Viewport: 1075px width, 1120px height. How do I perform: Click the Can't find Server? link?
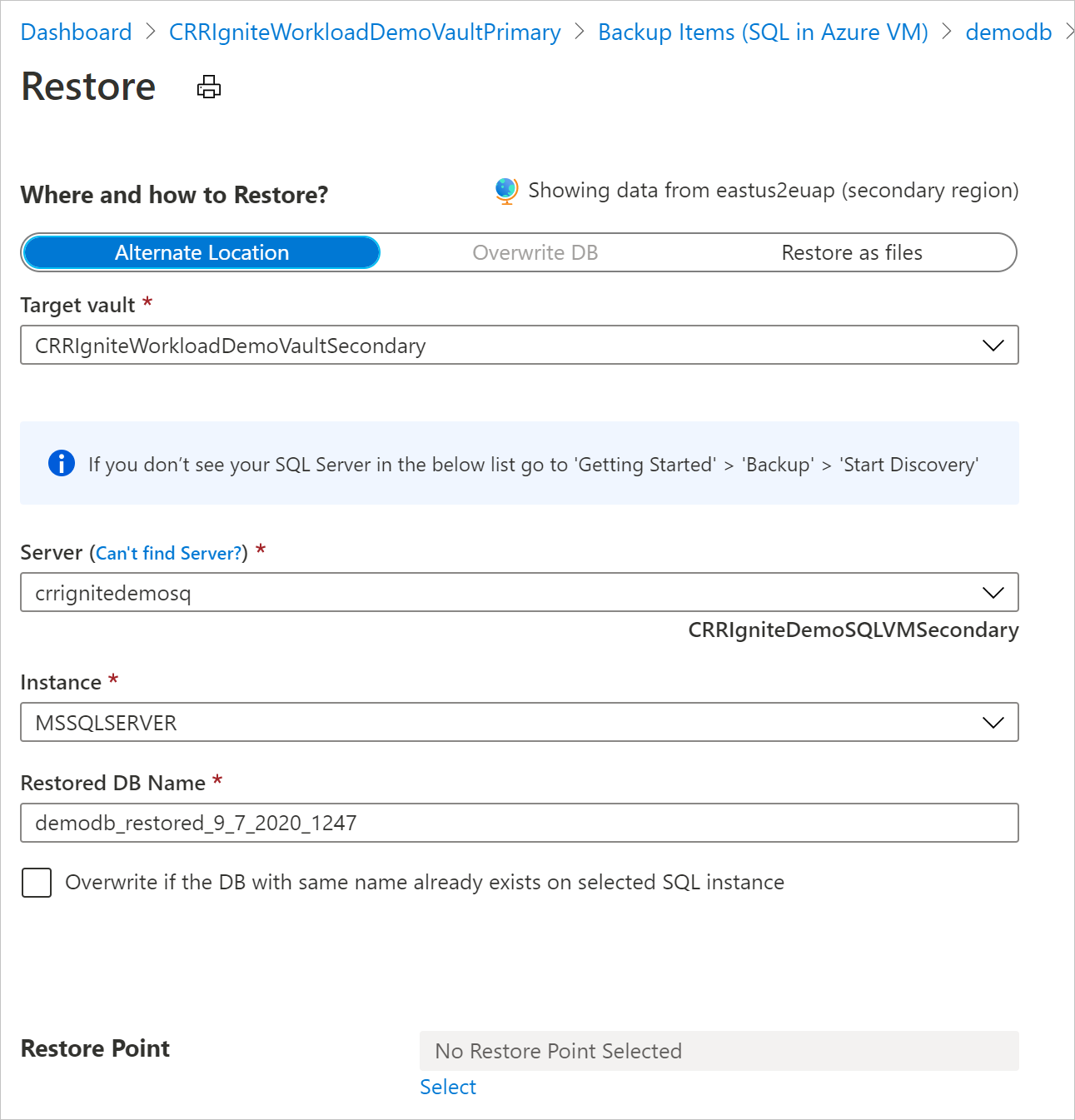click(167, 552)
